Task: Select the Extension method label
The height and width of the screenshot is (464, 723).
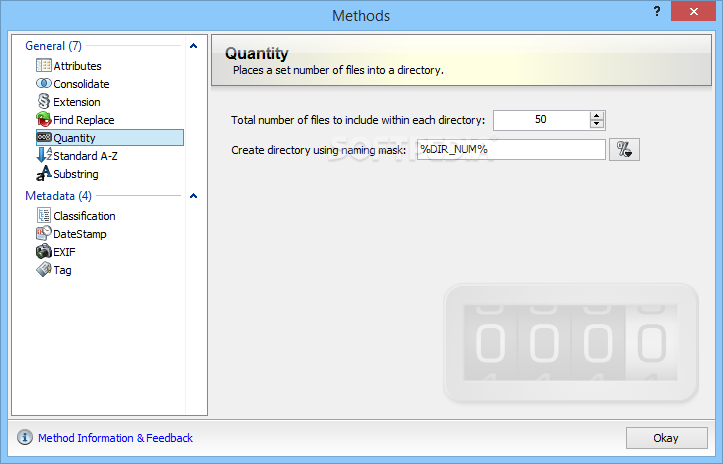Action: pos(77,102)
